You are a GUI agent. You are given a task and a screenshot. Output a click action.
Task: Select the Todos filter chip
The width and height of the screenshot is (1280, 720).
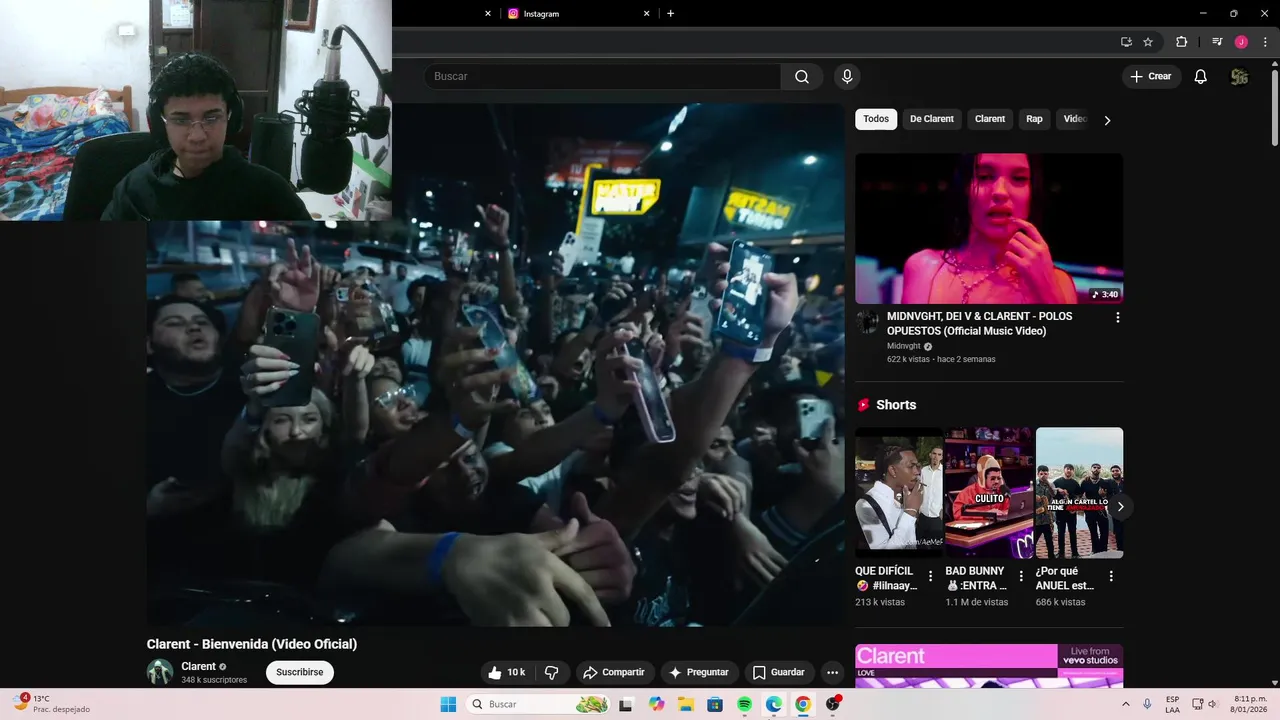pyautogui.click(x=876, y=119)
